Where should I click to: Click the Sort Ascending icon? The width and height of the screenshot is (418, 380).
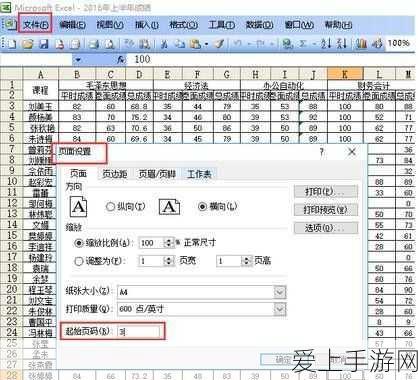point(326,44)
